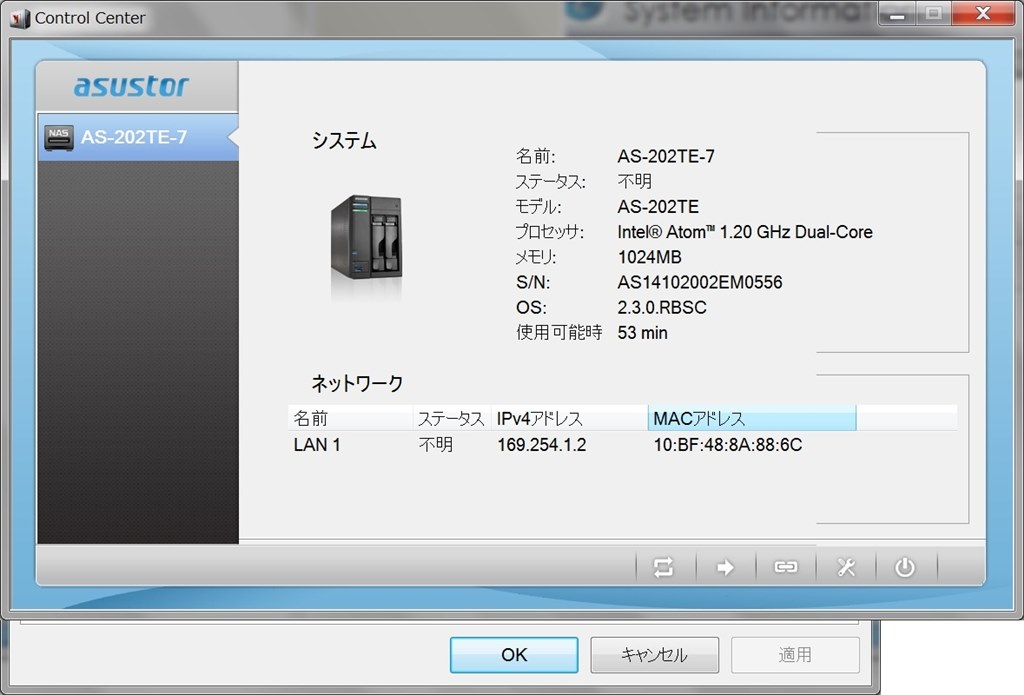Click the キャンセル button in background dialog
This screenshot has height=695, width=1024.
coord(654,655)
